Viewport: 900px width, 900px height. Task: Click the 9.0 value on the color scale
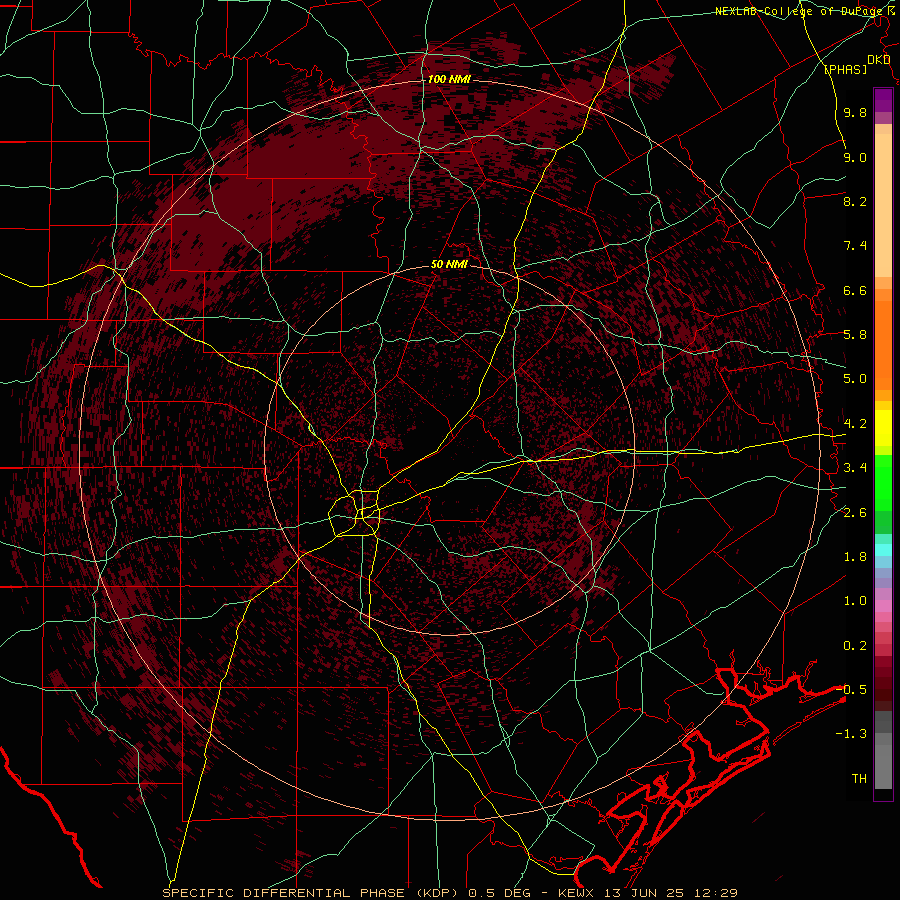pyautogui.click(x=855, y=157)
